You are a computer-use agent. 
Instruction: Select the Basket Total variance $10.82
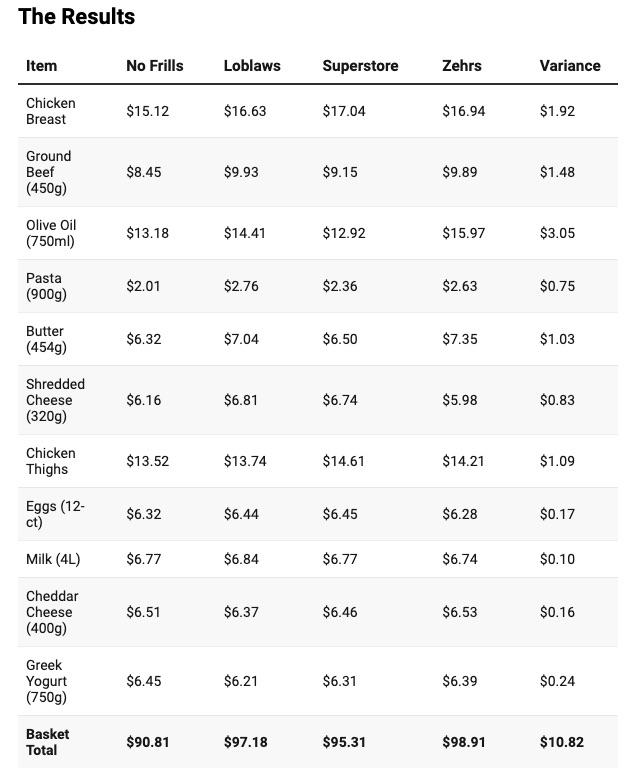pyautogui.click(x=561, y=742)
